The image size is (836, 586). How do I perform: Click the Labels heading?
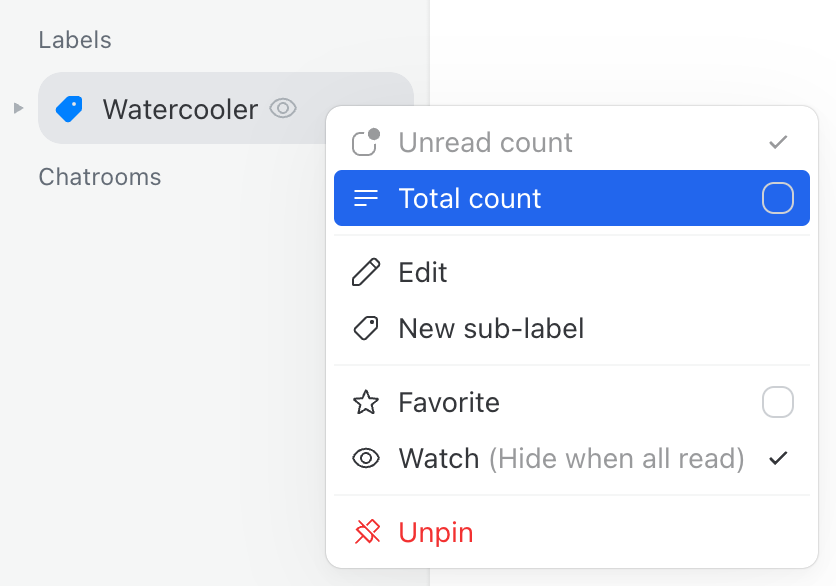click(74, 40)
